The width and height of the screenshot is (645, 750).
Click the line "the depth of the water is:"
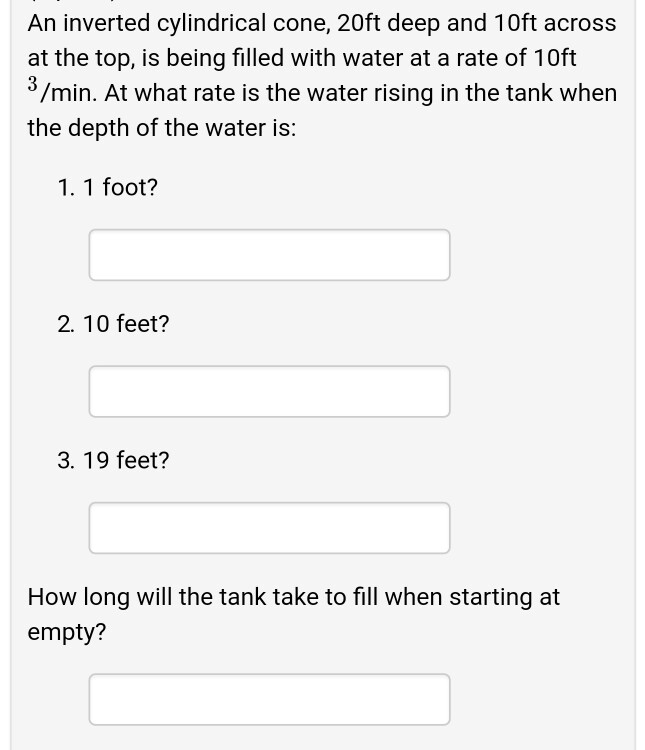(161, 128)
